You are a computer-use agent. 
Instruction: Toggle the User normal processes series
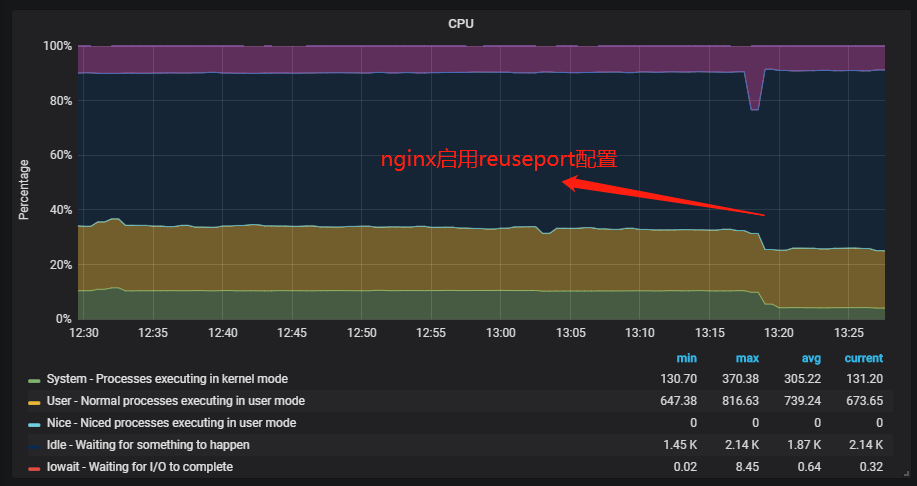[x=175, y=401]
